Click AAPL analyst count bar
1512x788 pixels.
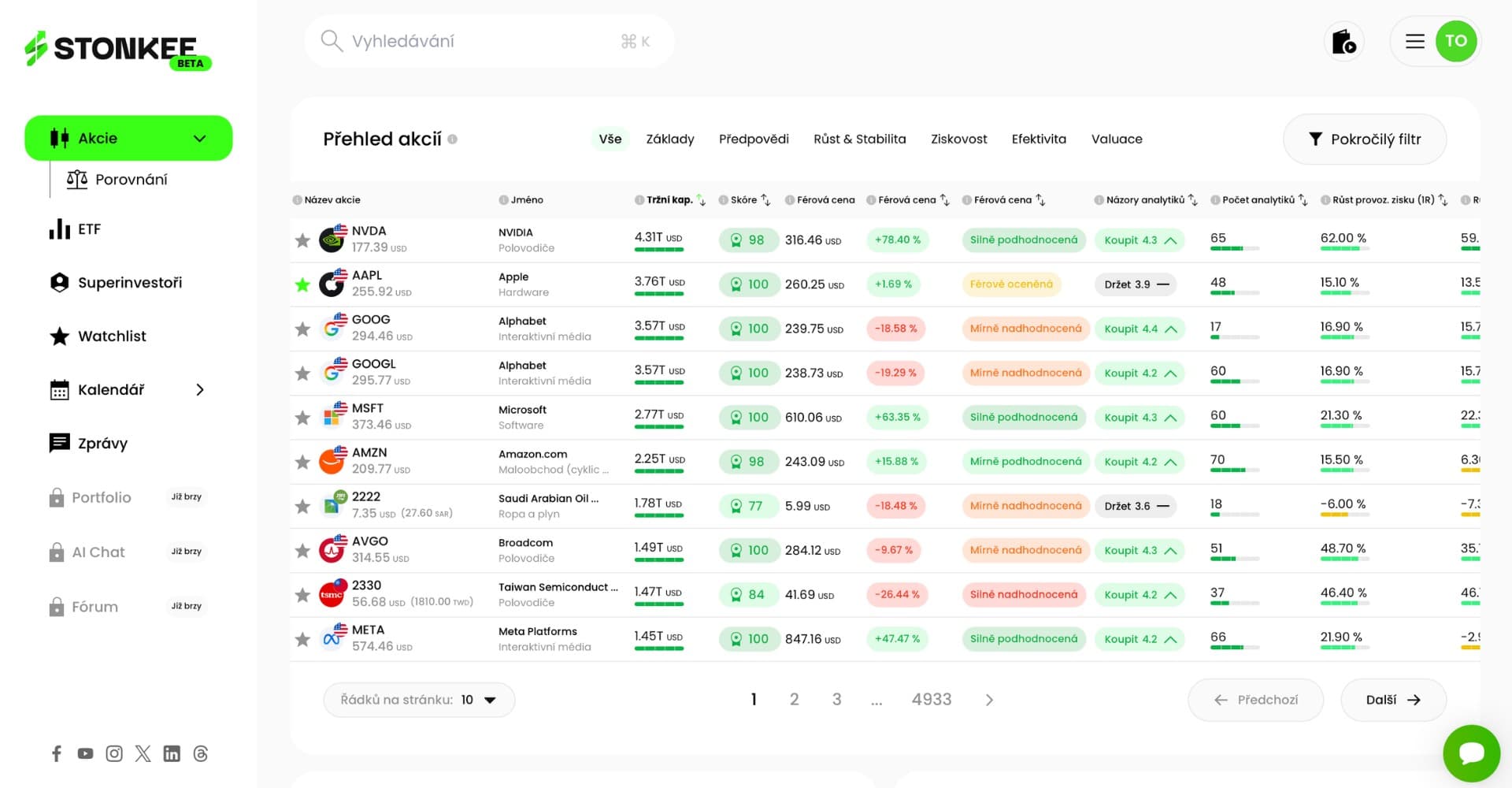click(x=1235, y=293)
